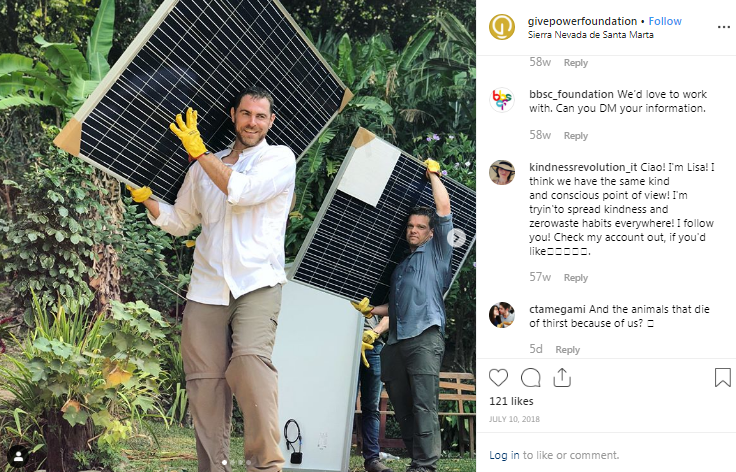Open the comment speech bubble icon
The width and height of the screenshot is (736, 472).
[x=530, y=378]
